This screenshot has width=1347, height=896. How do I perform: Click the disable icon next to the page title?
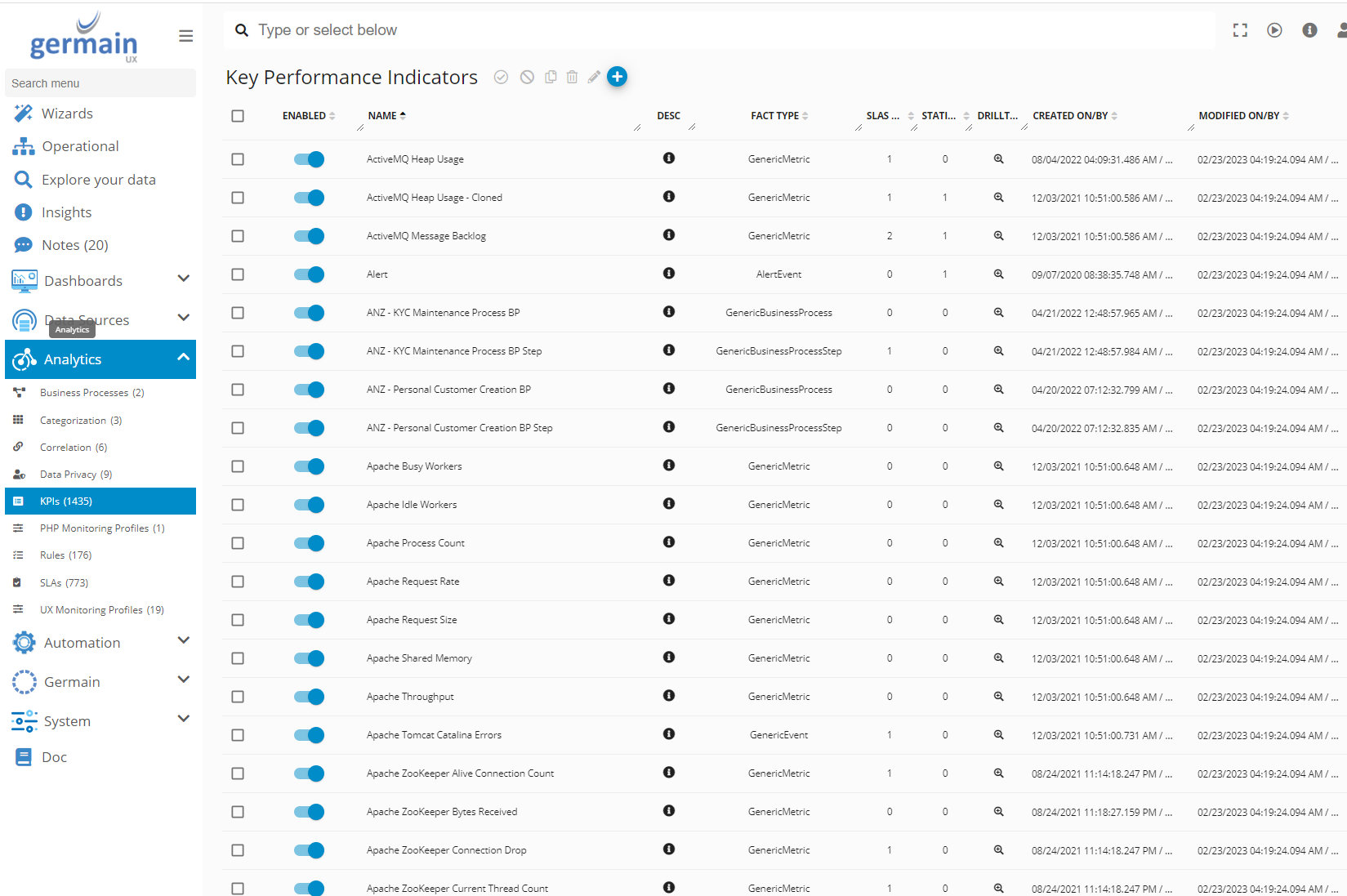(x=527, y=77)
